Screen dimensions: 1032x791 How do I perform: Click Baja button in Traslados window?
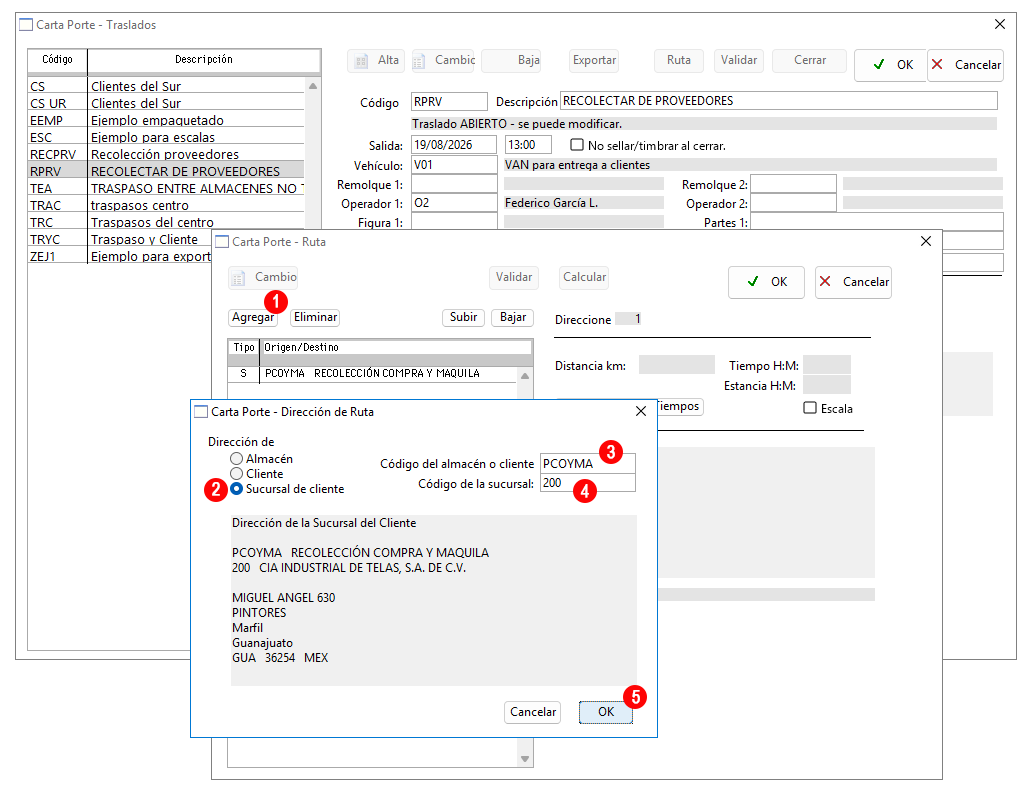[511, 61]
